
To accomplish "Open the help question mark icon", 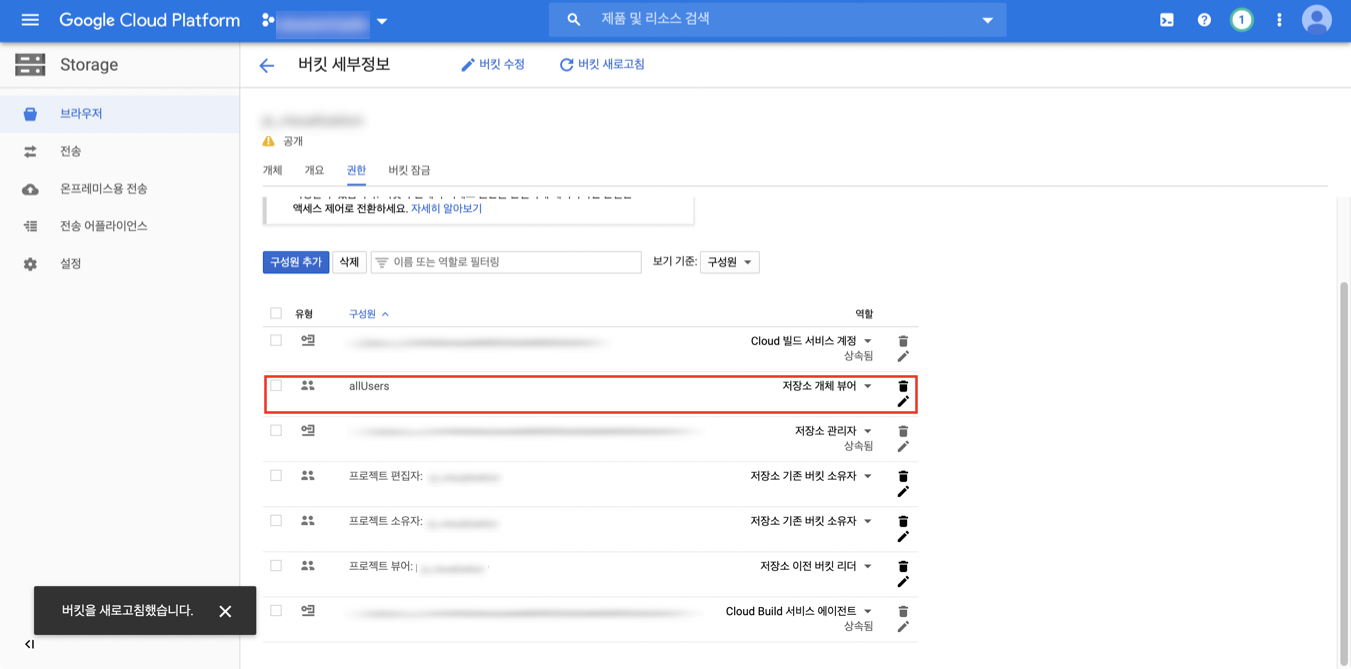I will [x=1204, y=20].
